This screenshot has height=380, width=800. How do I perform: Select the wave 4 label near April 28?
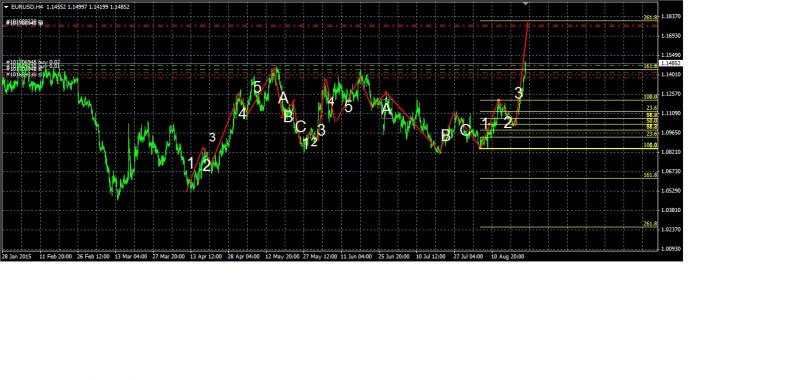click(x=242, y=114)
